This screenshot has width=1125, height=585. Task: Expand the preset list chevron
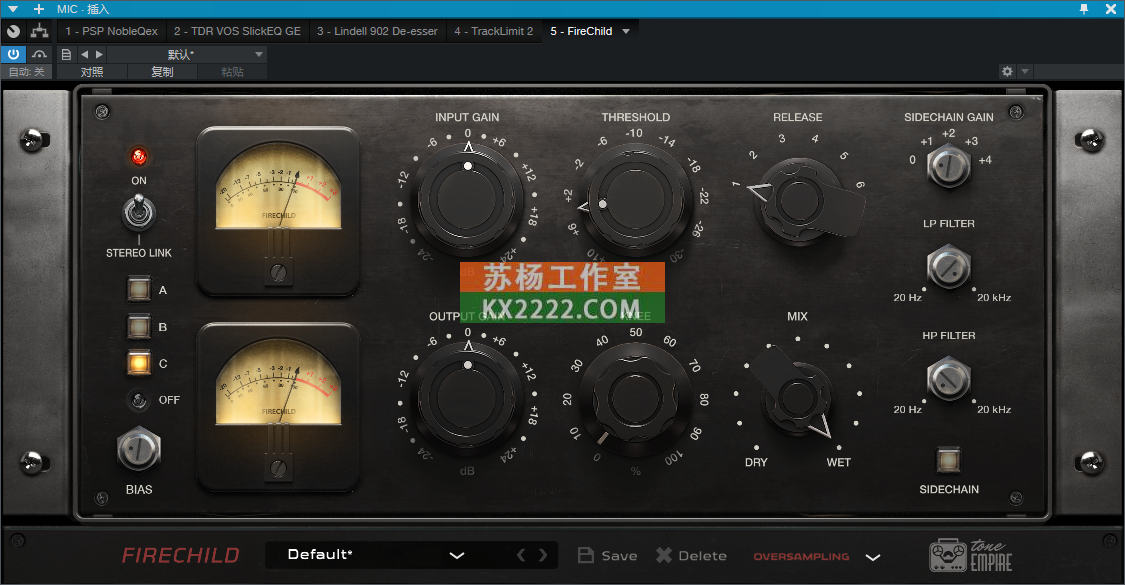click(x=457, y=556)
